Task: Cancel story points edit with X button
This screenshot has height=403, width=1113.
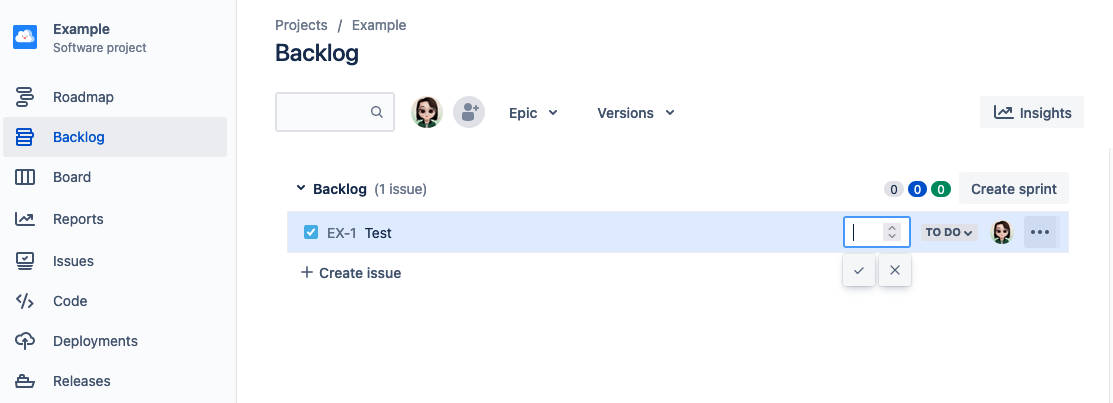Action: [895, 270]
